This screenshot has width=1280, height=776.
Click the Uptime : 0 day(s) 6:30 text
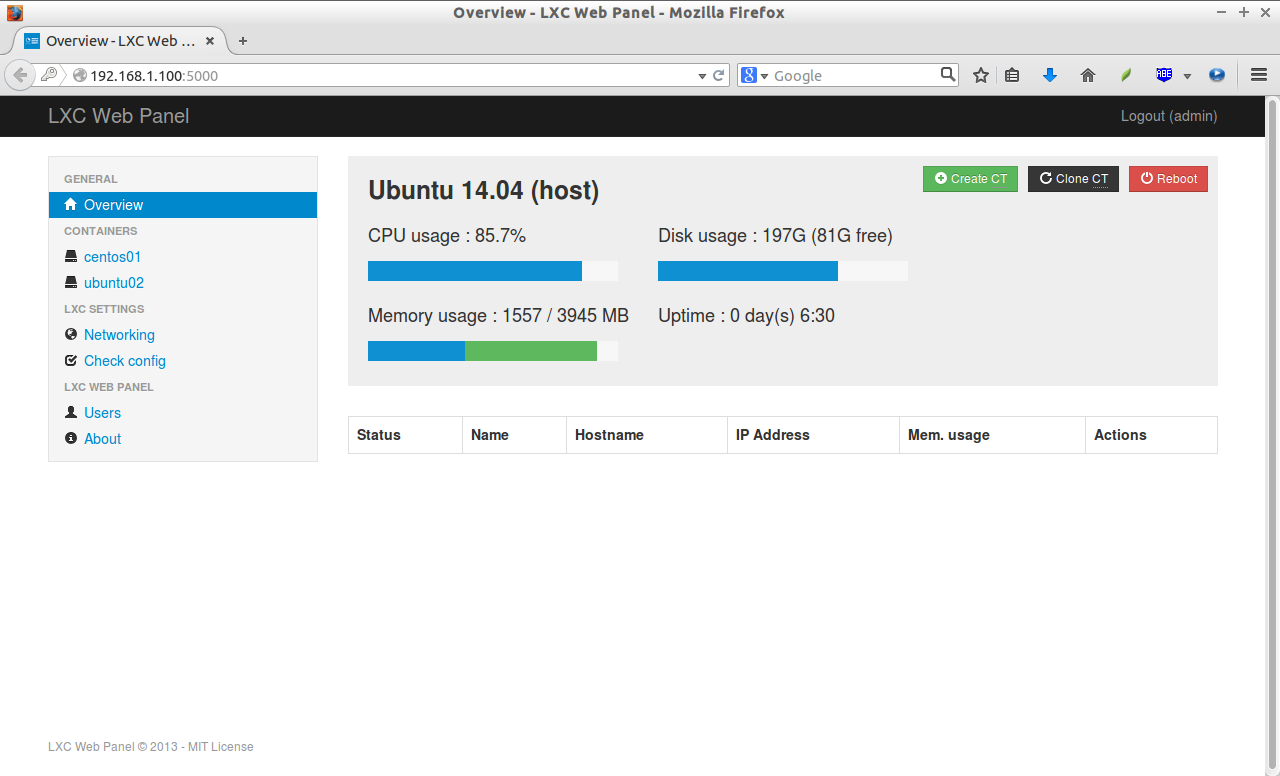coord(746,316)
